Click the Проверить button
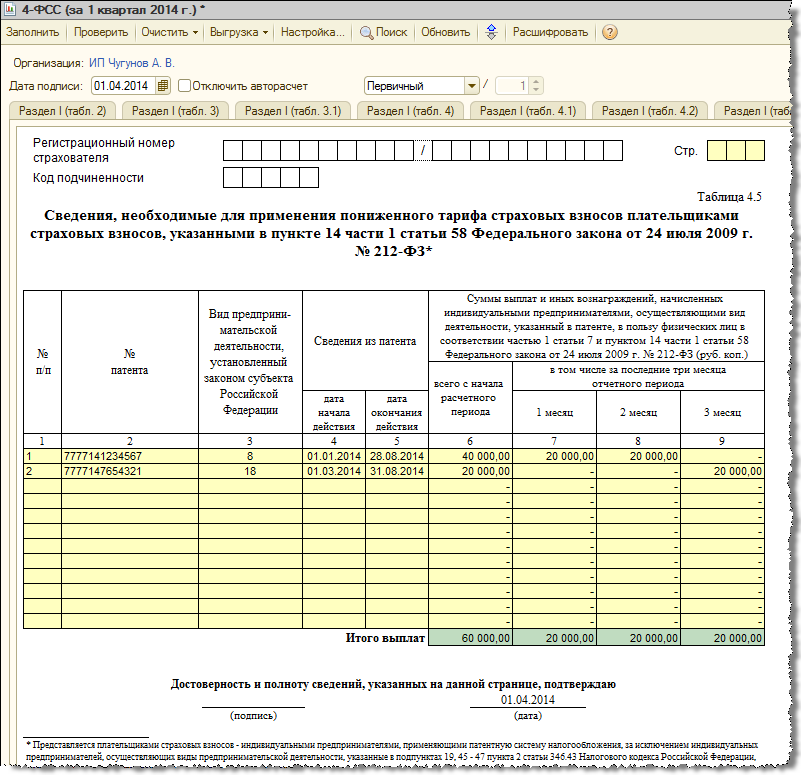 pos(100,32)
